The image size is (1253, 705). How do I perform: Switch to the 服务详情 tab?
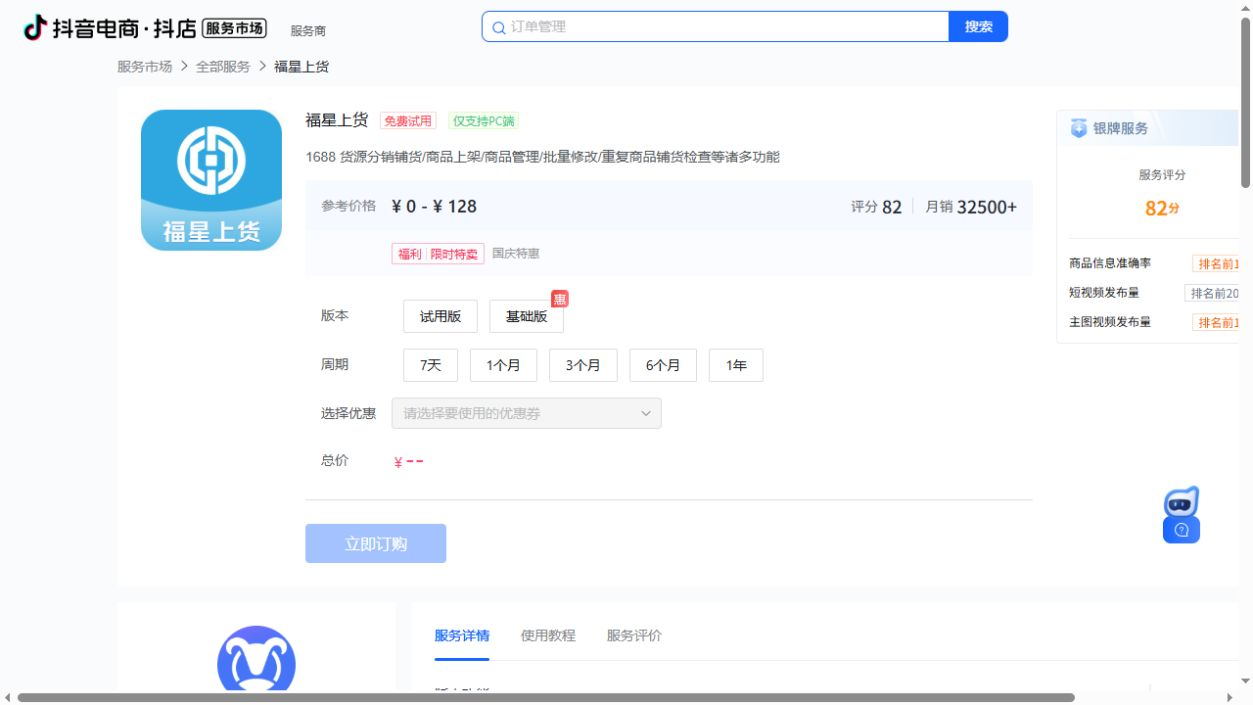point(462,635)
